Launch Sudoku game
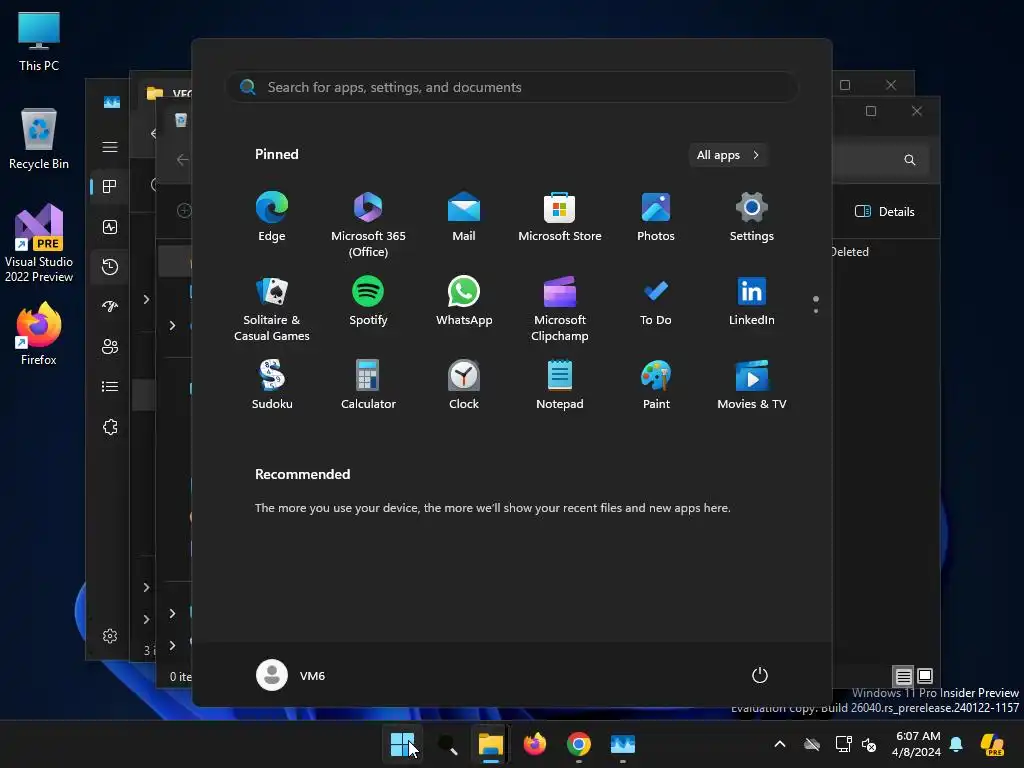The height and width of the screenshot is (768, 1024). click(x=272, y=385)
